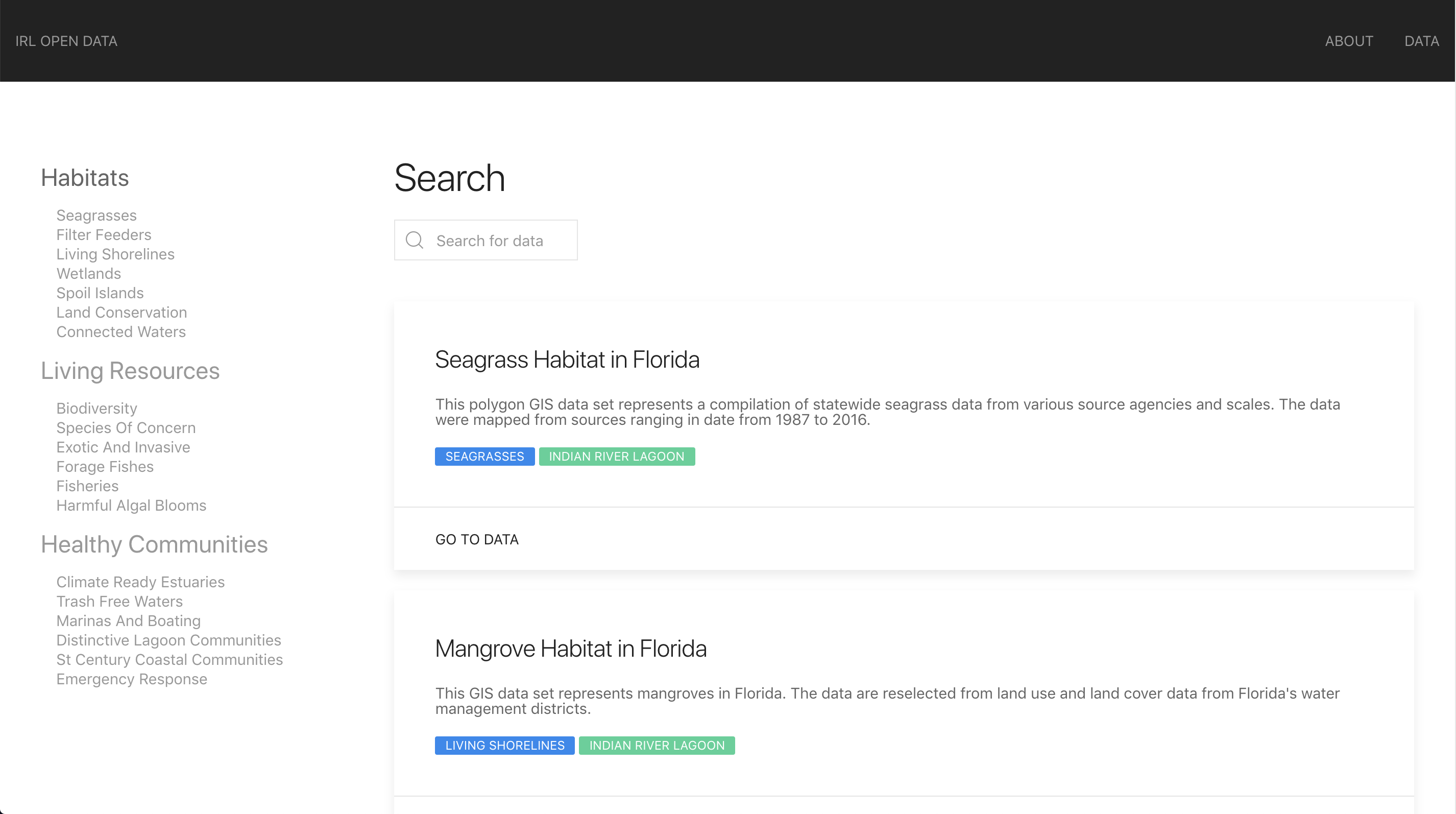Open the ABOUT menu item
Screen dimensions: 1456x814
tap(1349, 41)
